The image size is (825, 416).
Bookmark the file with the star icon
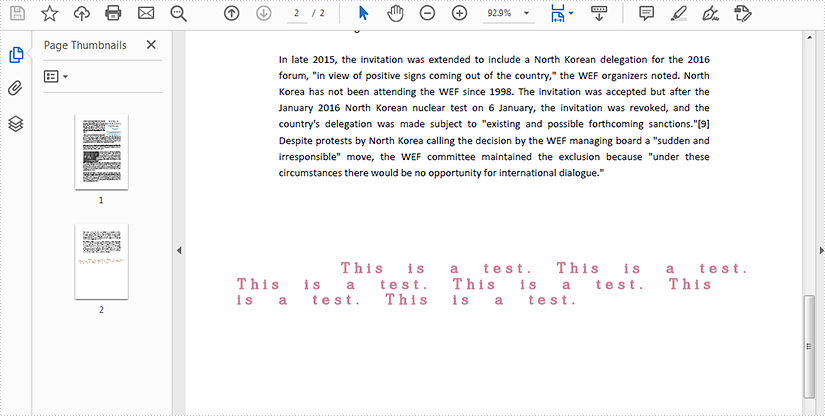point(49,13)
